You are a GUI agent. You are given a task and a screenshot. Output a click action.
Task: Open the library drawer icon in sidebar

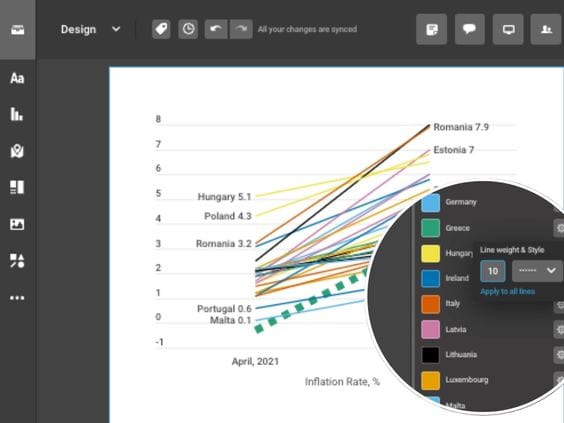point(17,29)
